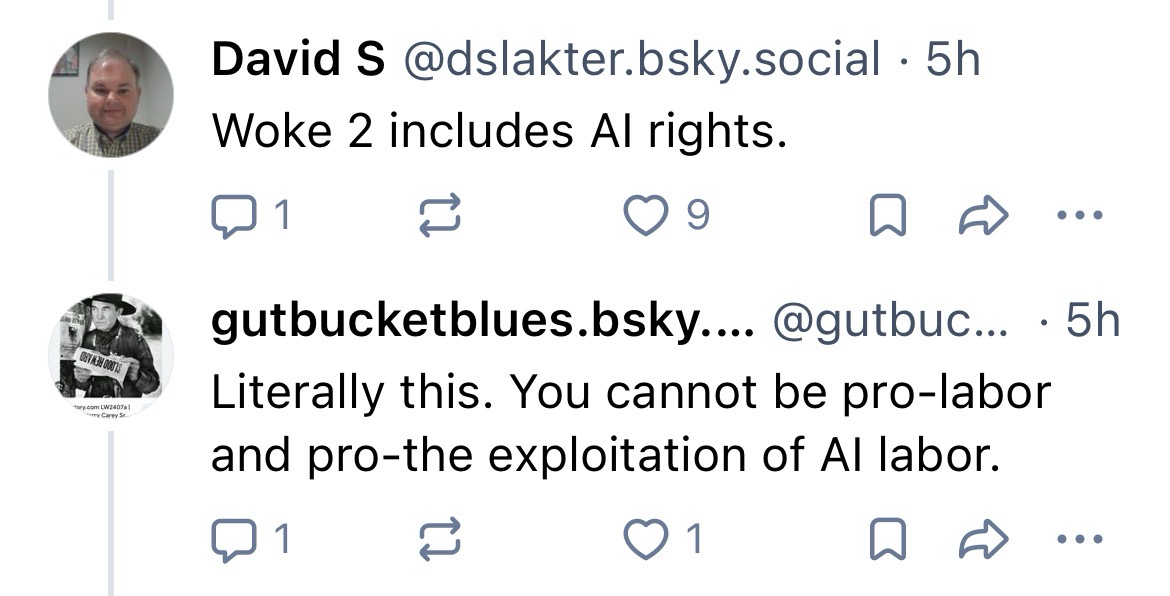Open the post text 'Woke 2 includes AI rights'
This screenshot has height=596, width=1170.
(x=494, y=131)
